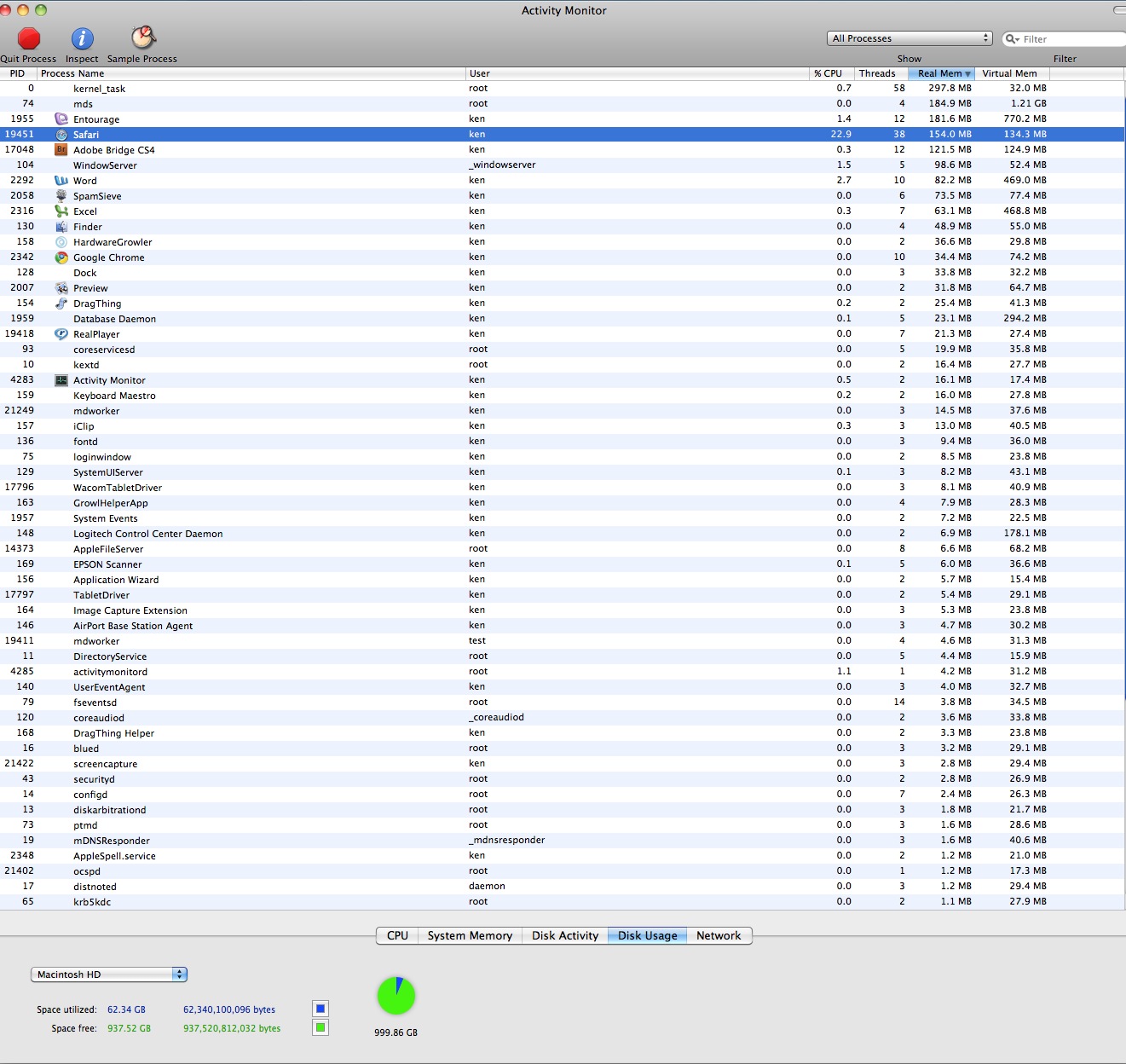Click the Sample Process icon

(142, 38)
